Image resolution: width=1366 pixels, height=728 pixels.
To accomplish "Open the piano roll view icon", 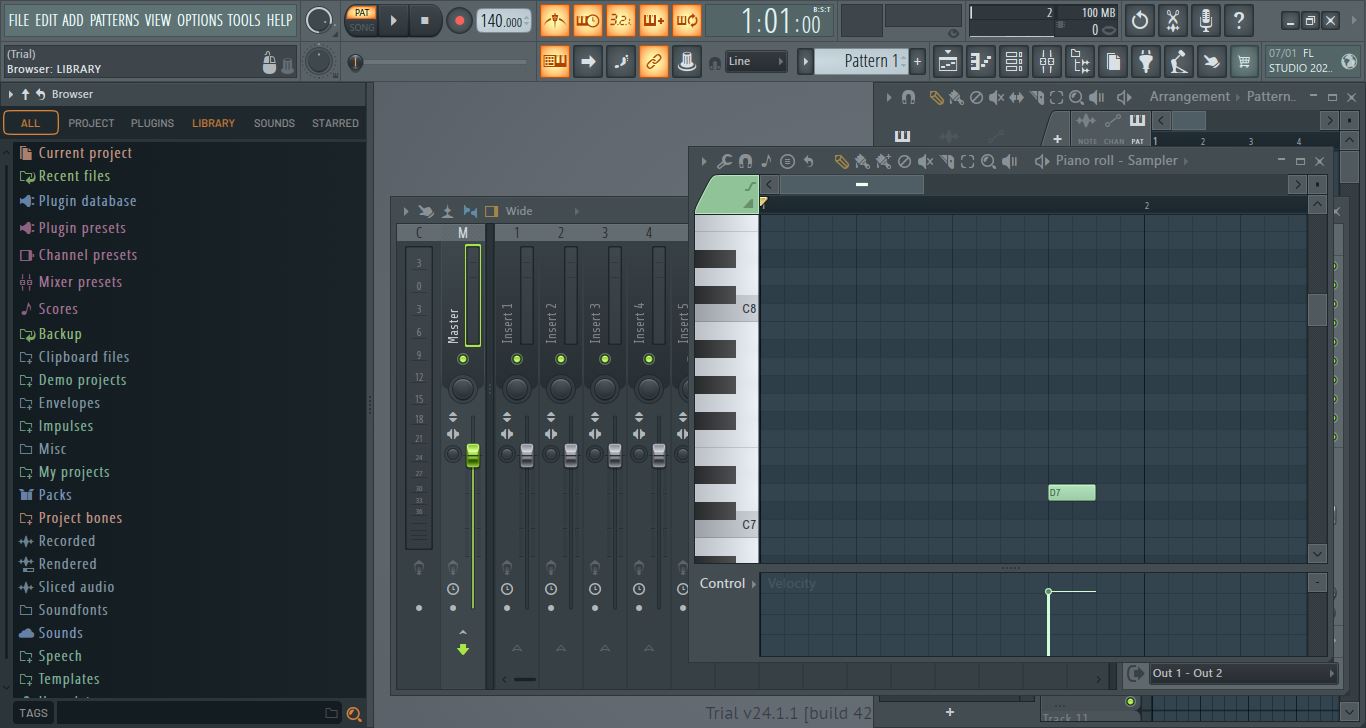I will tap(981, 61).
